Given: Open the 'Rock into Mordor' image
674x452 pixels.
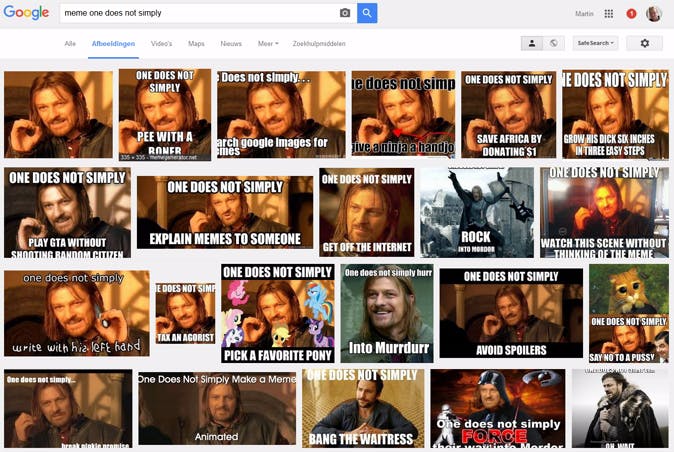Looking at the screenshot, I should point(477,213).
